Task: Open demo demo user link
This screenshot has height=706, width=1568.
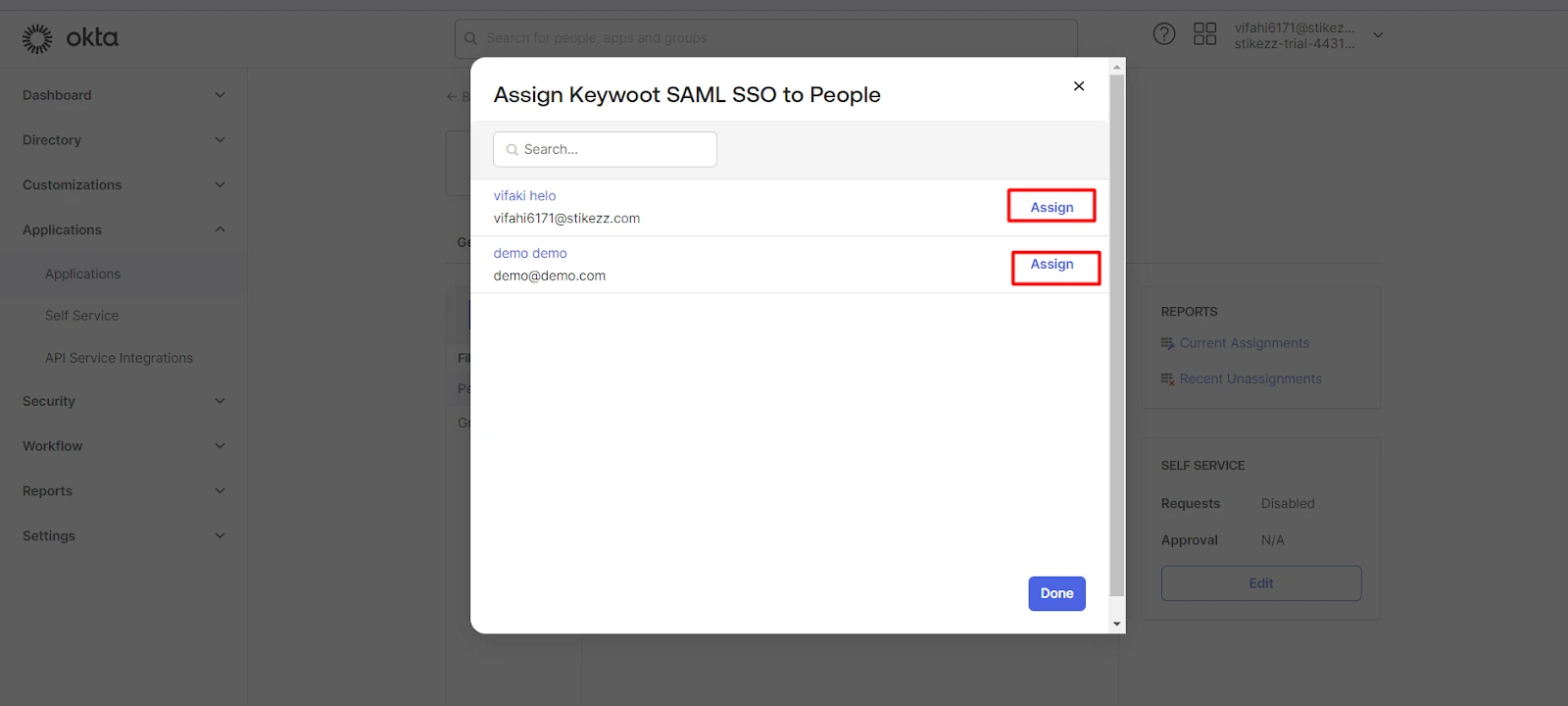Action: coord(530,253)
